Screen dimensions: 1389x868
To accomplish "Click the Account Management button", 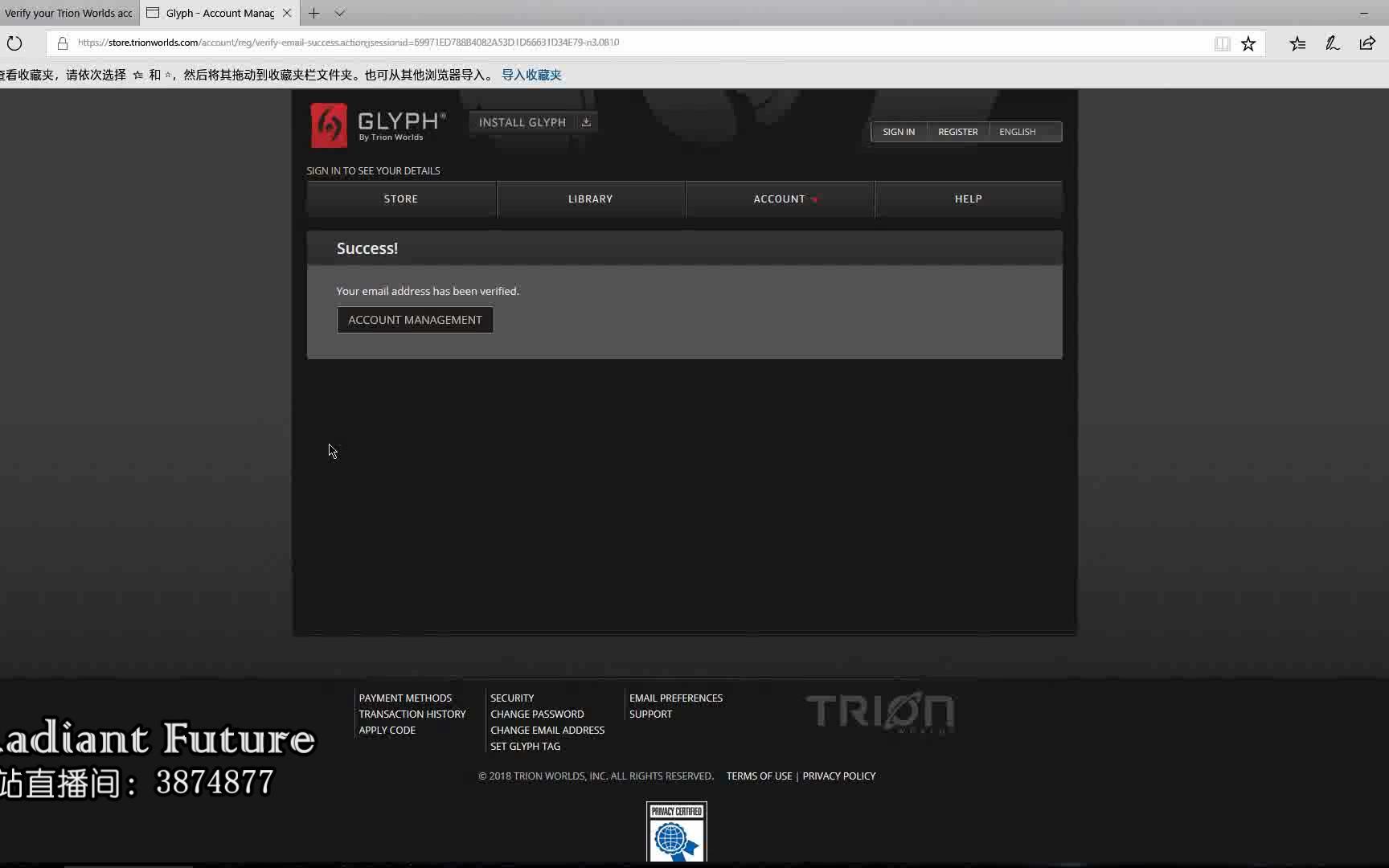I will pyautogui.click(x=415, y=320).
